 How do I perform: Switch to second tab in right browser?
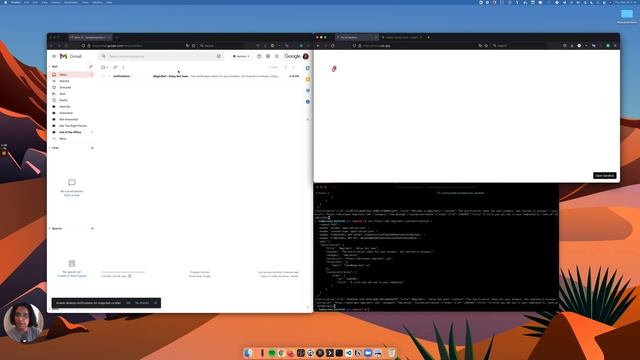tap(403, 37)
